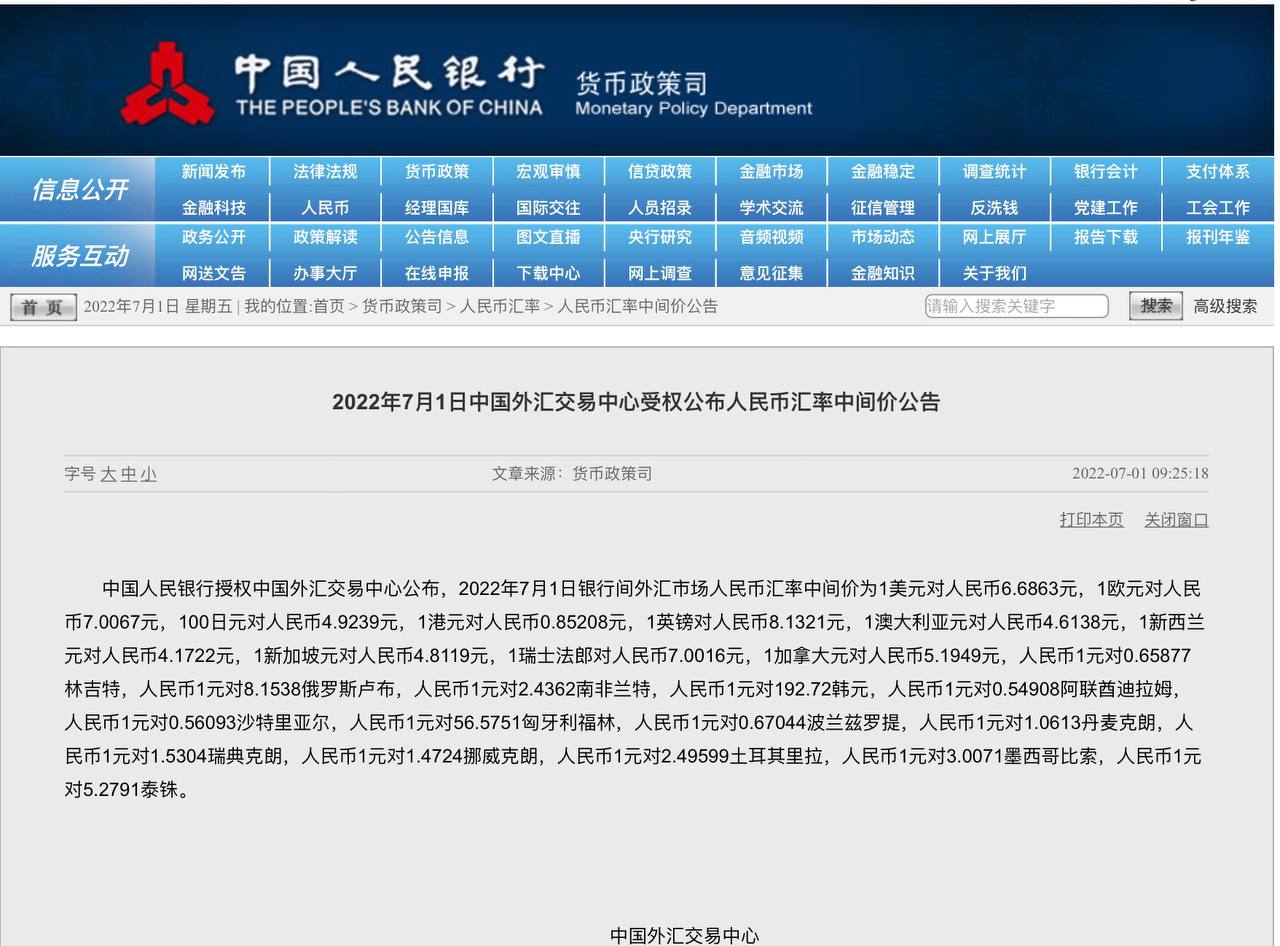1280x946 pixels.
Task: Open the 支付体系 menu item
Action: click(1218, 172)
